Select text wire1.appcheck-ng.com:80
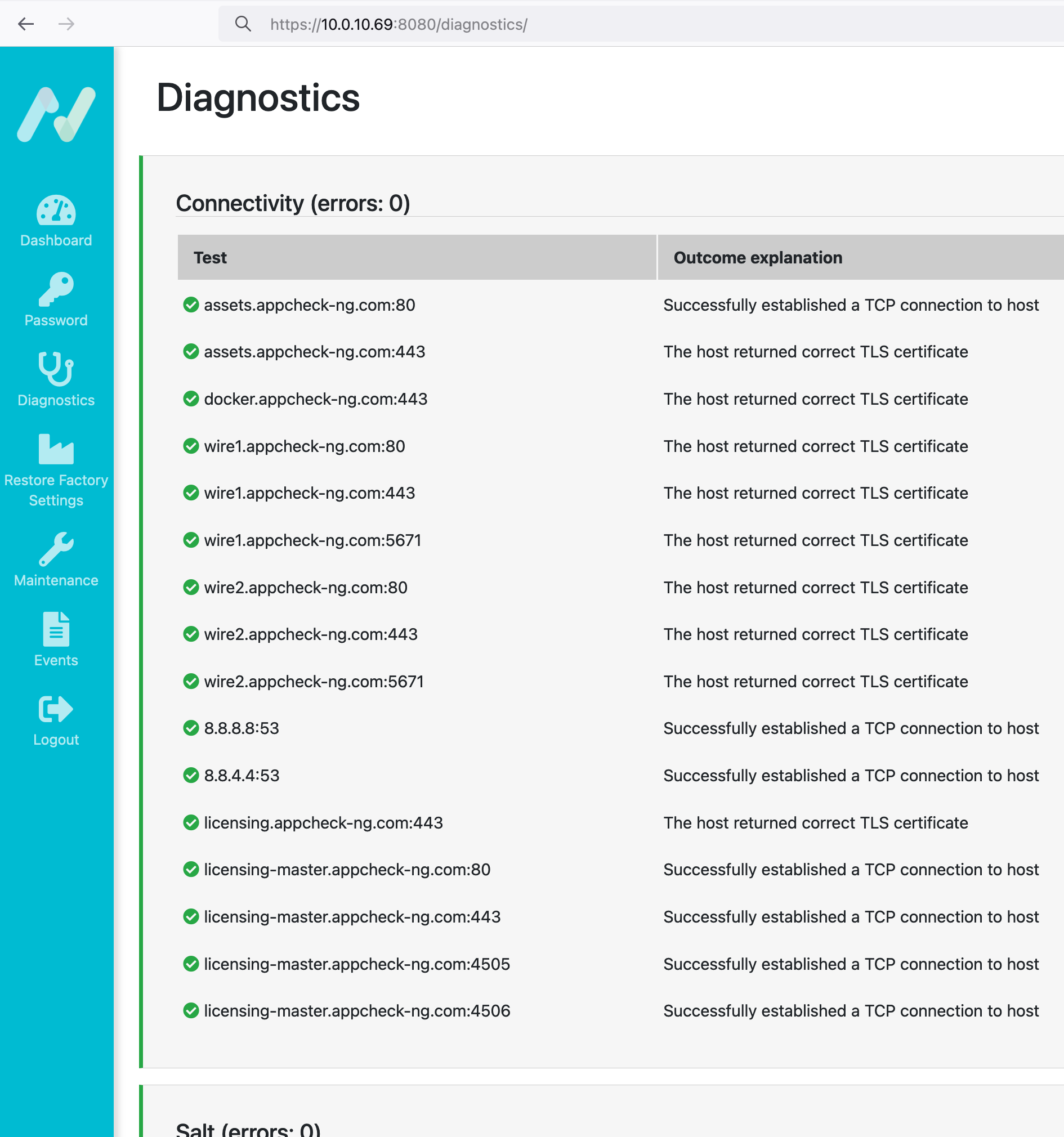Screen dimensions: 1064x1137 point(305,446)
